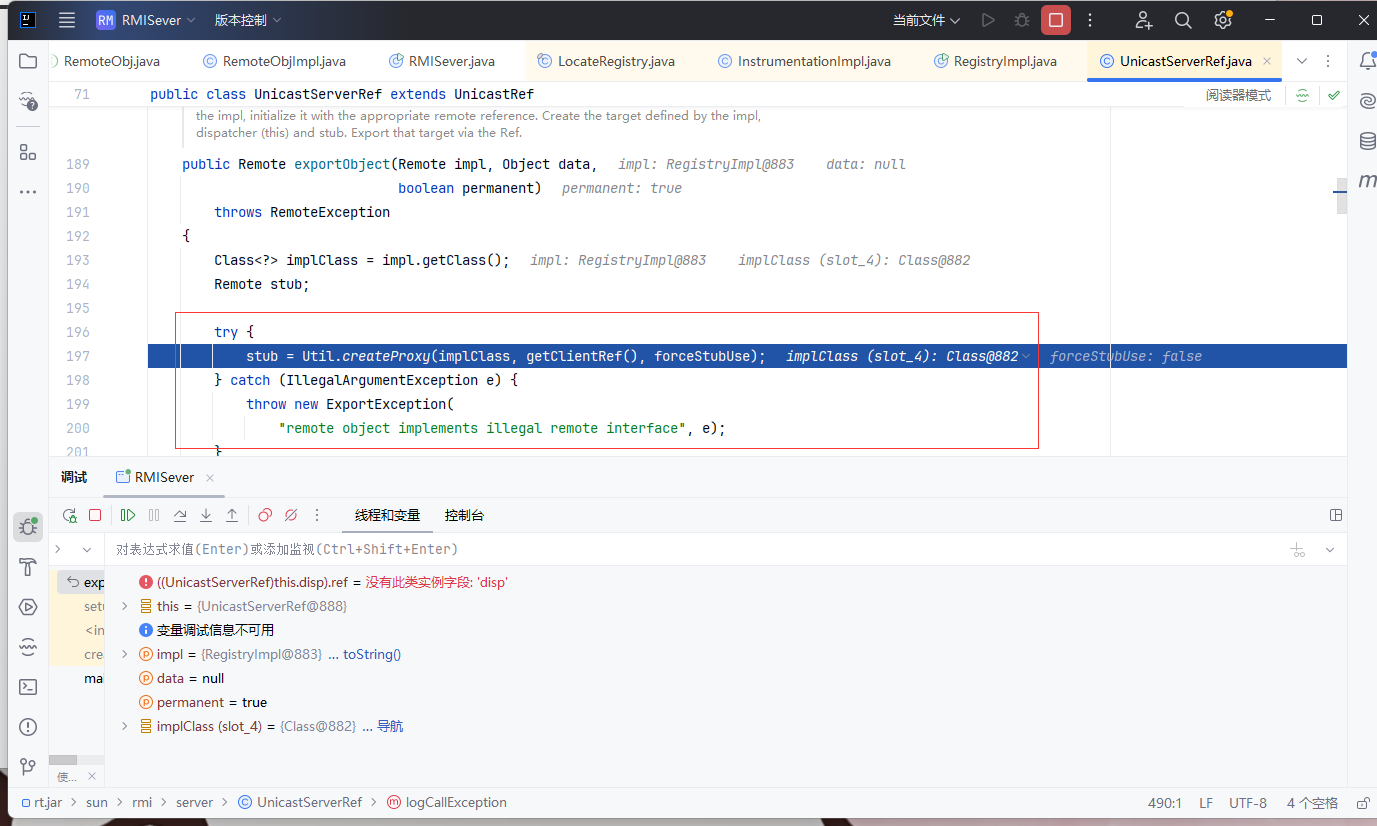Open View Breakpoints icon
The height and width of the screenshot is (826, 1377).
pyautogui.click(x=265, y=515)
